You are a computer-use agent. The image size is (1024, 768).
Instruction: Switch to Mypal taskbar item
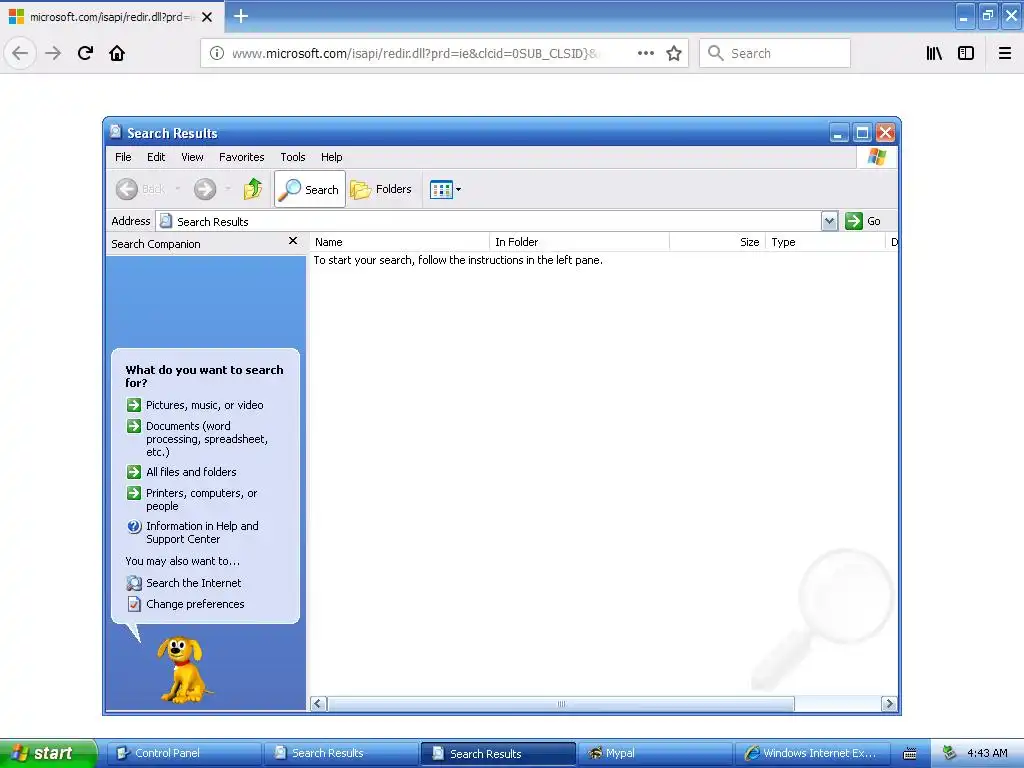coord(655,754)
